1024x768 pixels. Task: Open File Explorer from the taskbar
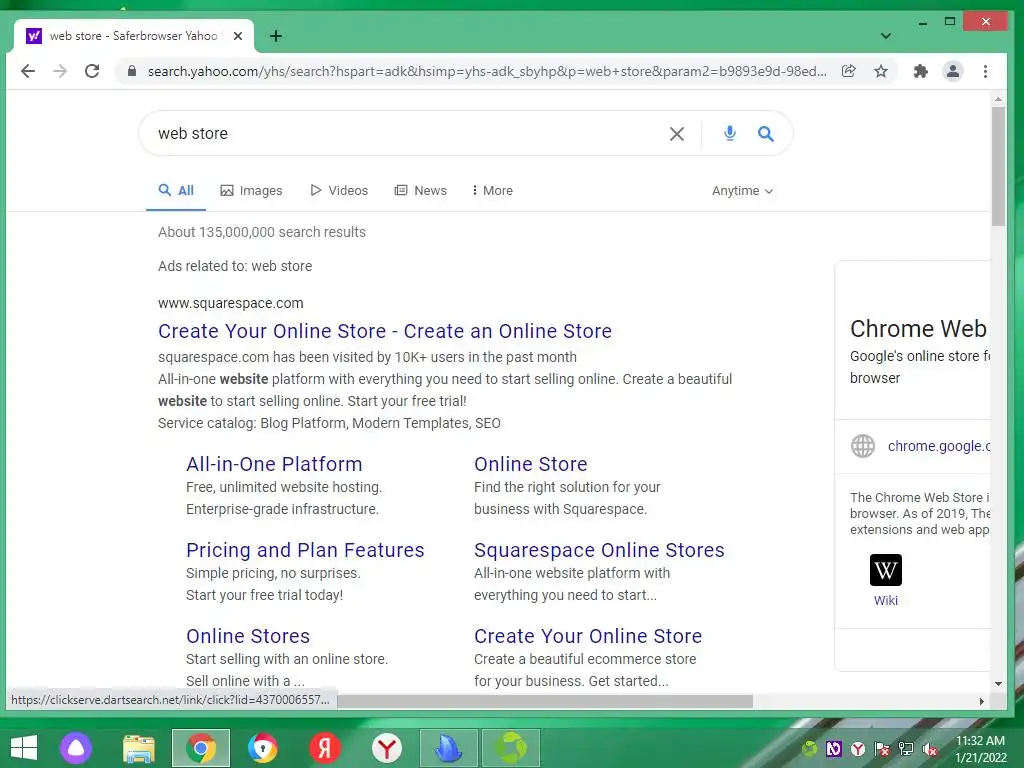138,748
